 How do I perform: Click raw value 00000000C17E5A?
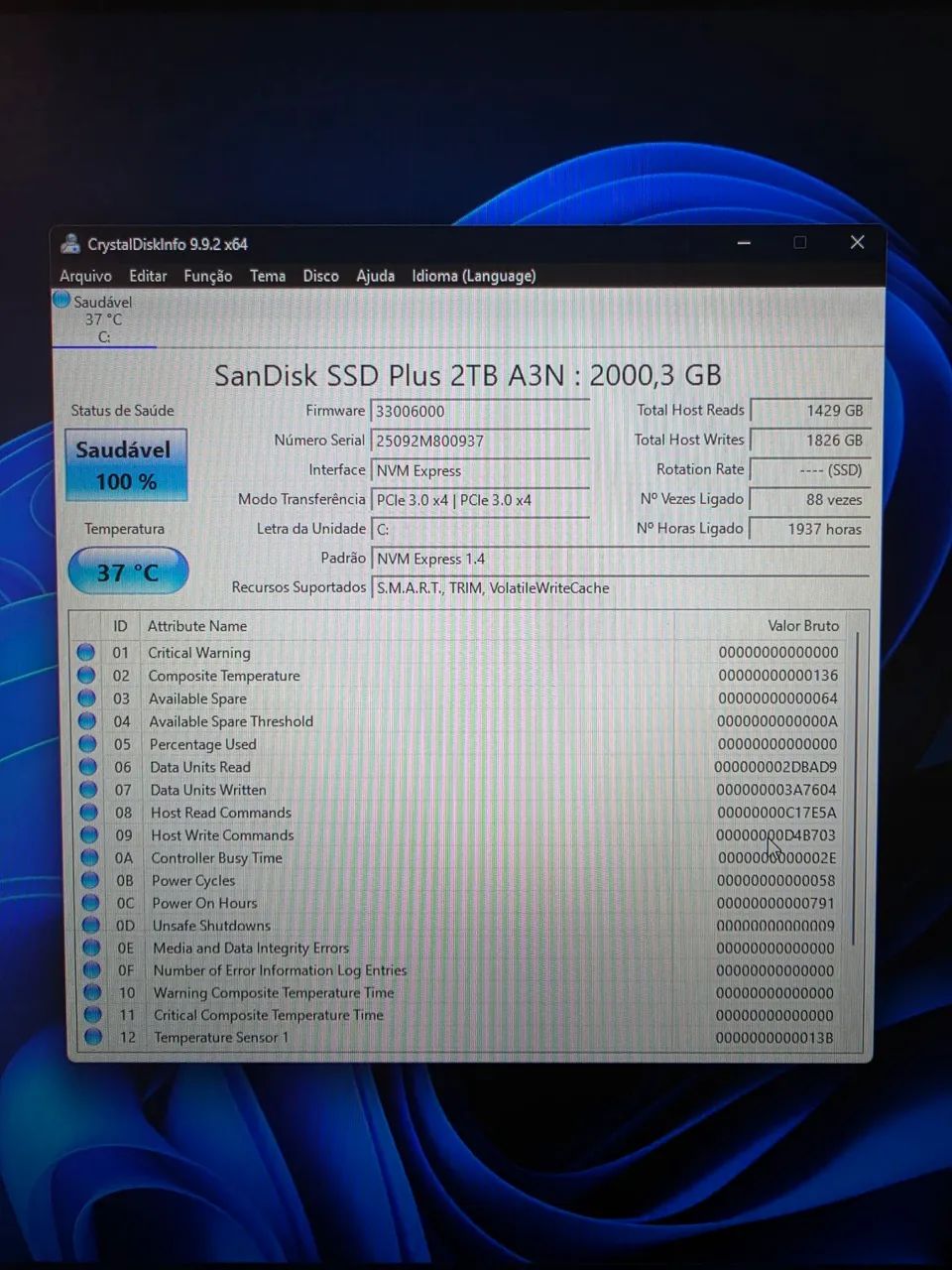[x=776, y=813]
